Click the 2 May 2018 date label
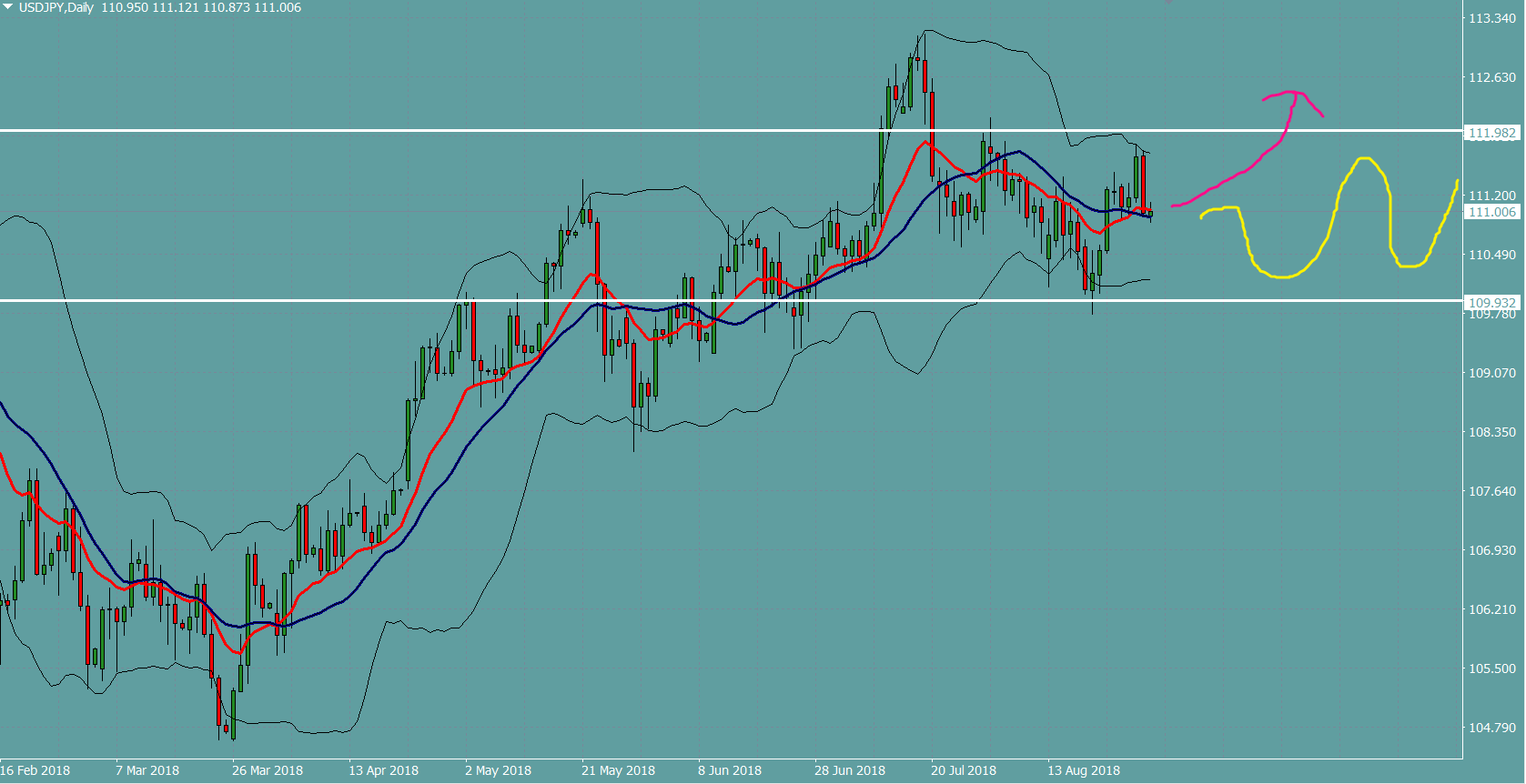This screenshot has height=784, width=1526. click(x=498, y=770)
